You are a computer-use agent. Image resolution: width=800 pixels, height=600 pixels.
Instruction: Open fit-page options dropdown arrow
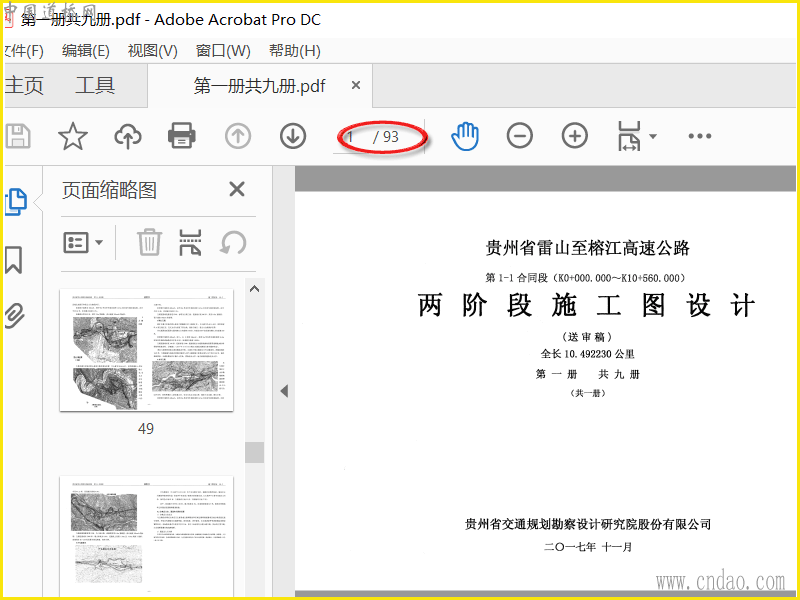(653, 136)
